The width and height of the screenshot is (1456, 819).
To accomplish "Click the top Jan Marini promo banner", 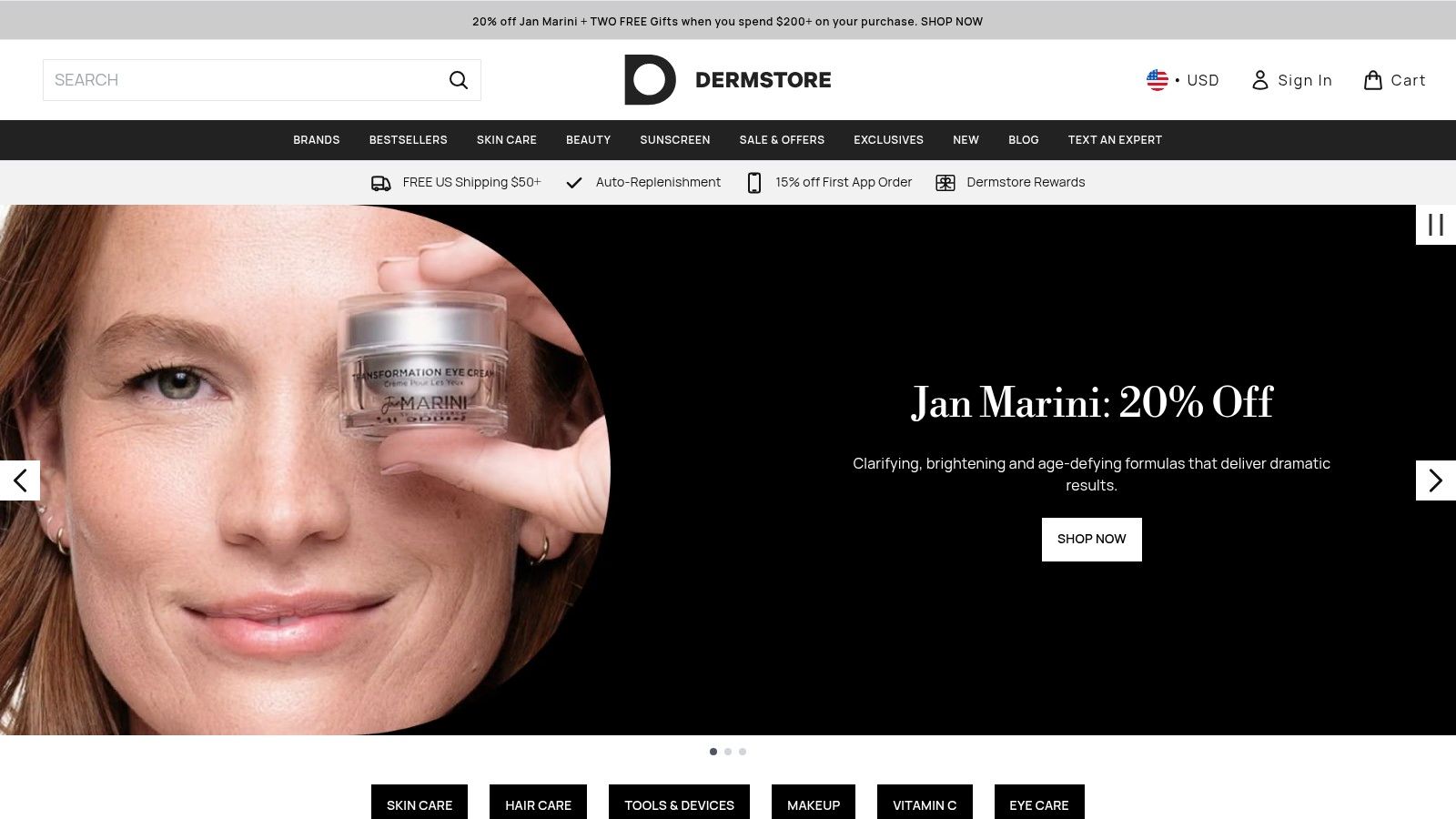I will click(727, 21).
